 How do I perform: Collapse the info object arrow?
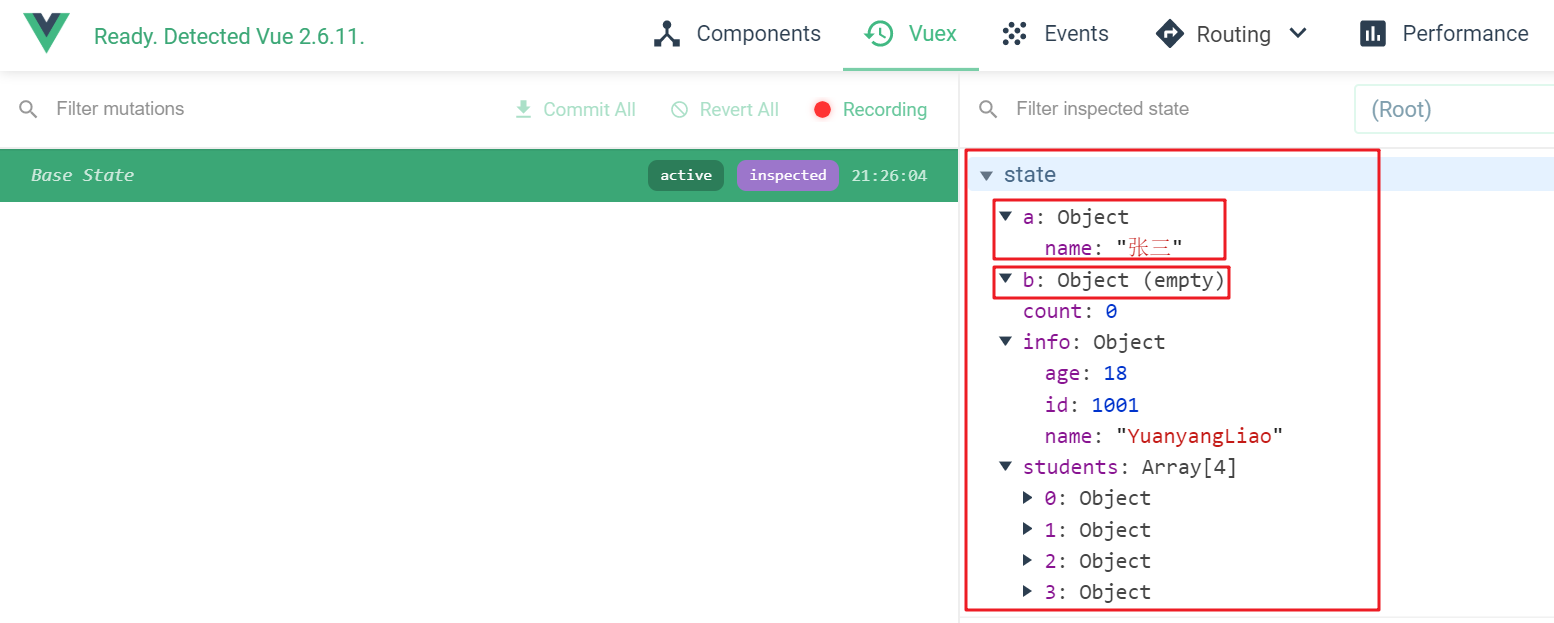tap(1005, 342)
